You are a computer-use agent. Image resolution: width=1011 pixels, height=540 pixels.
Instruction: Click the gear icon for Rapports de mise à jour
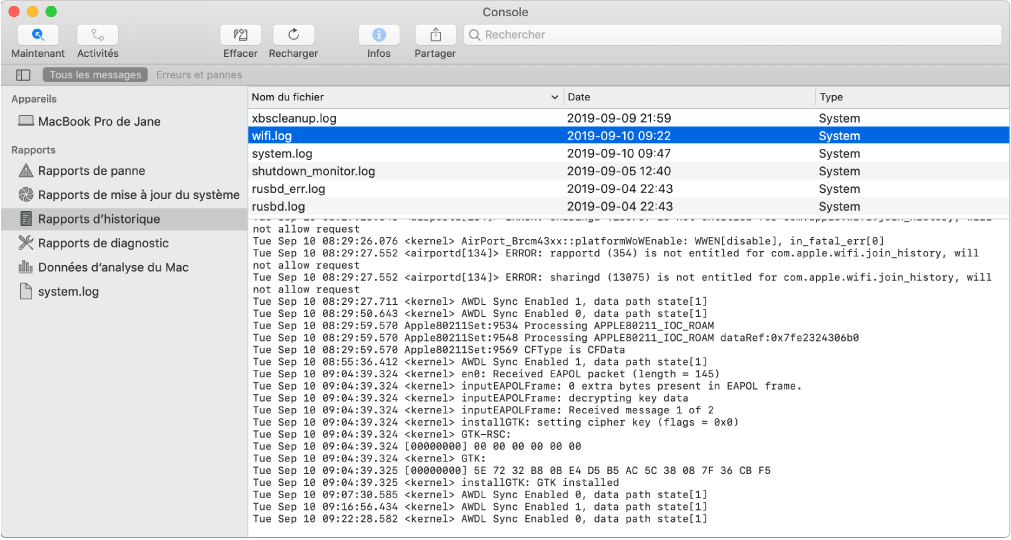click(x=26, y=195)
